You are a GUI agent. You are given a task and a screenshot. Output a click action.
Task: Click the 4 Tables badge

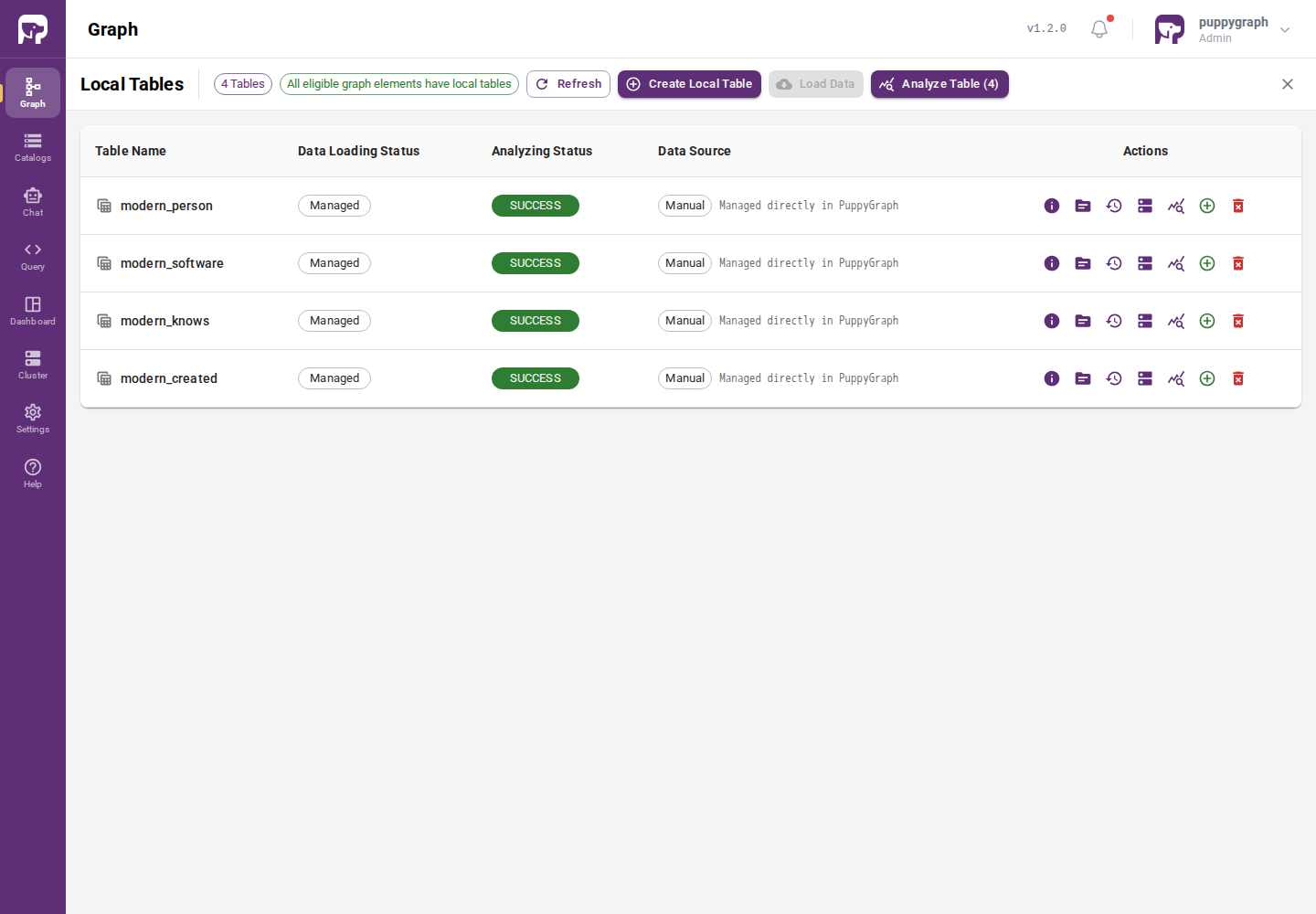[x=243, y=84]
